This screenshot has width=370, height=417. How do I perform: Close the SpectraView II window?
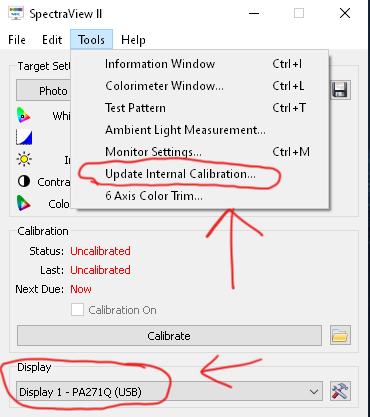pyautogui.click(x=345, y=13)
